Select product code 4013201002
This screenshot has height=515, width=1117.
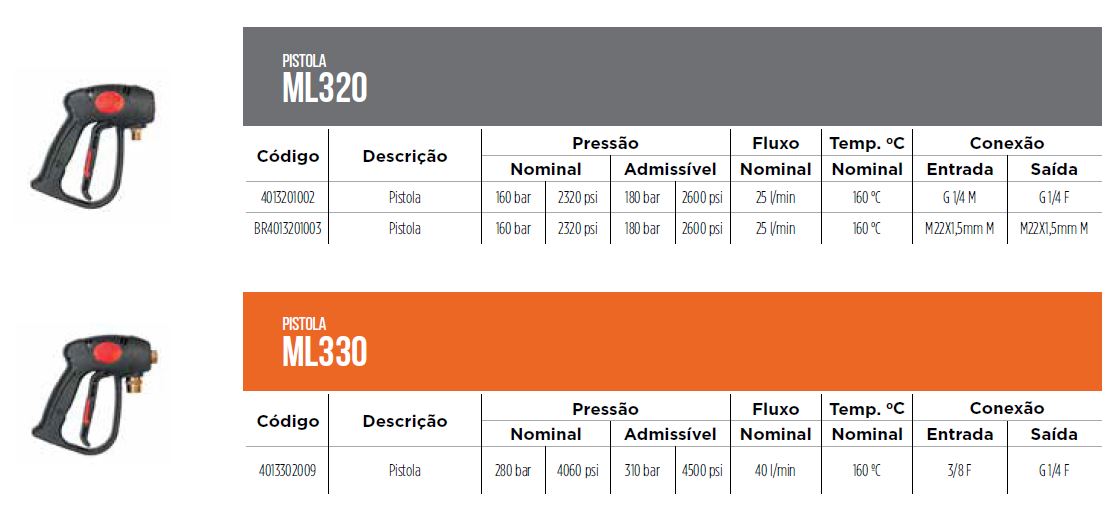[285, 198]
